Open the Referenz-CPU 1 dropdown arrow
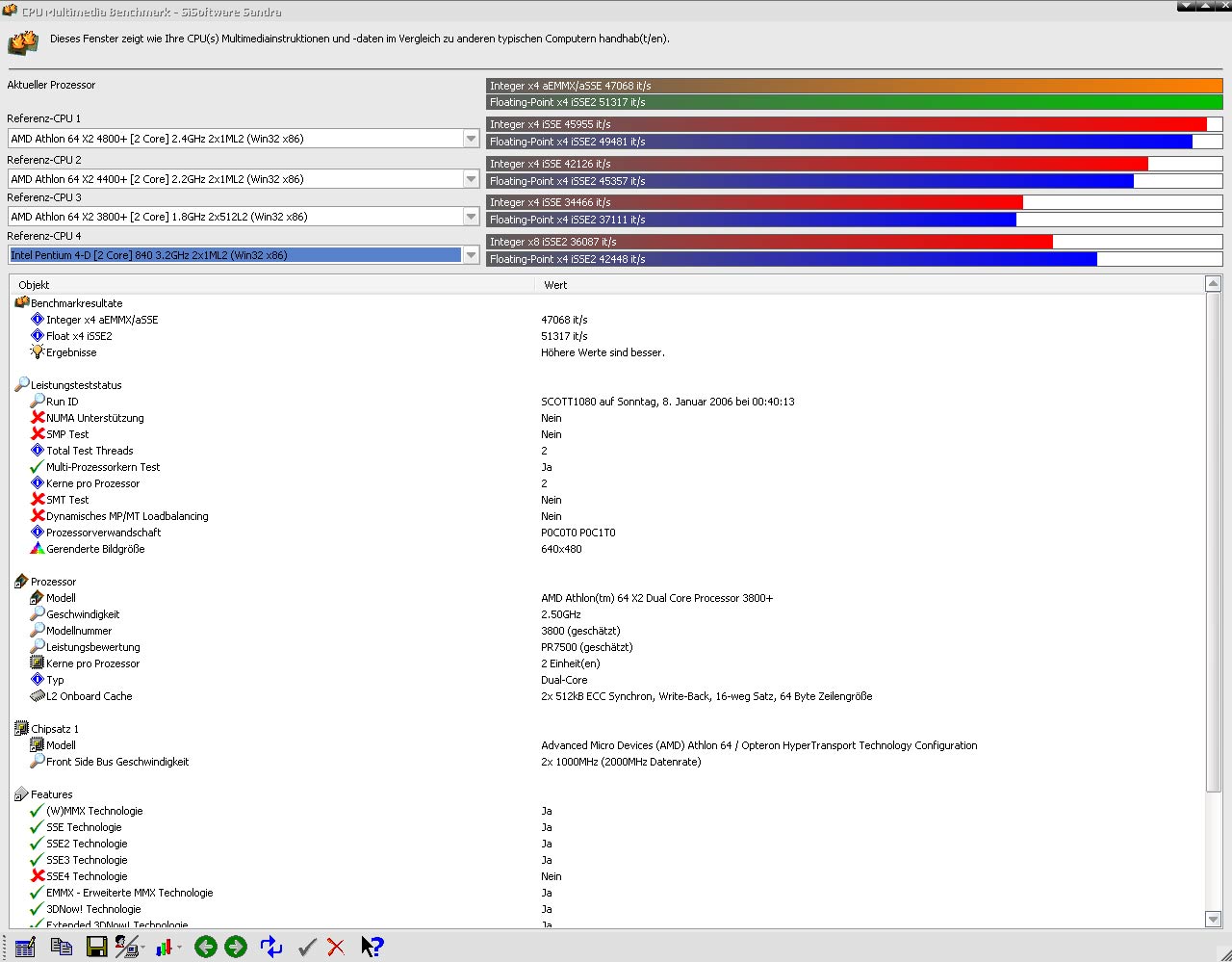This screenshot has height=962, width=1232. [471, 139]
